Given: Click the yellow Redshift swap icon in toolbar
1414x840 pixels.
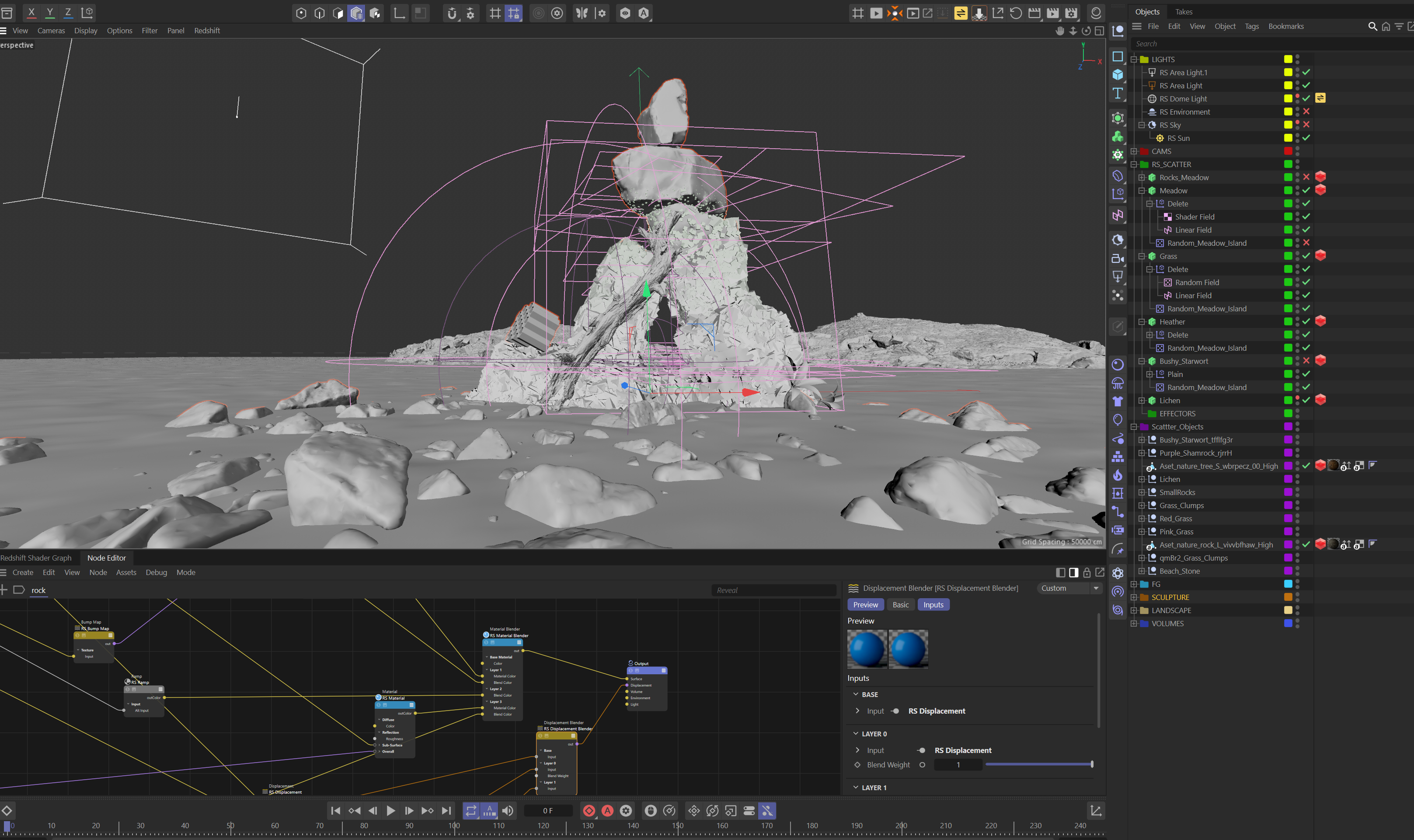Looking at the screenshot, I should click(x=961, y=13).
